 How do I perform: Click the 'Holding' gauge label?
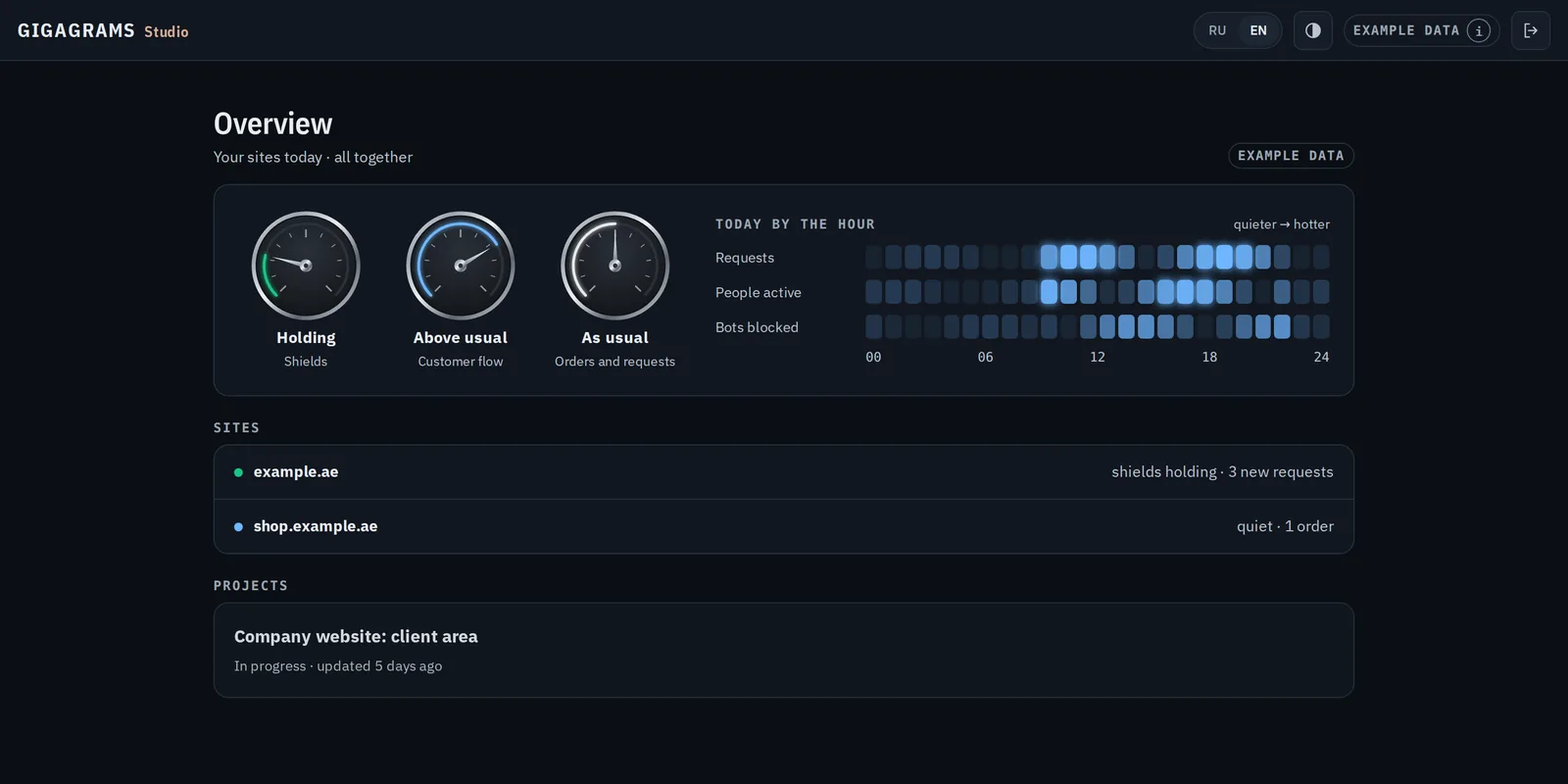coord(306,337)
